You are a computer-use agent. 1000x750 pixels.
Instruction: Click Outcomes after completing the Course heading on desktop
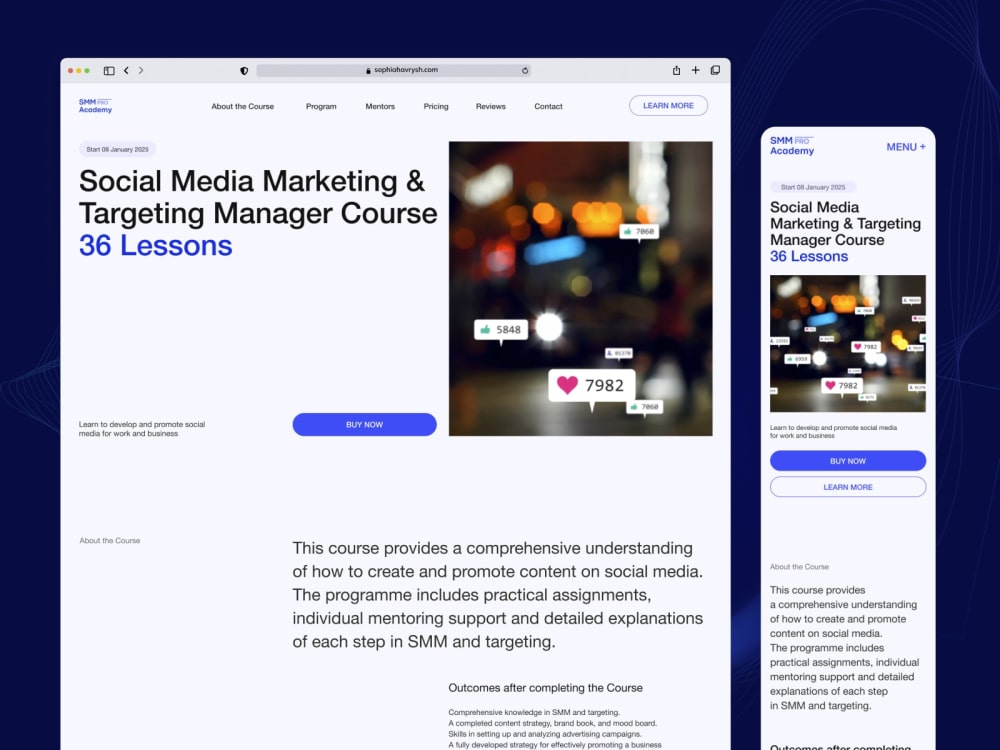(x=545, y=688)
